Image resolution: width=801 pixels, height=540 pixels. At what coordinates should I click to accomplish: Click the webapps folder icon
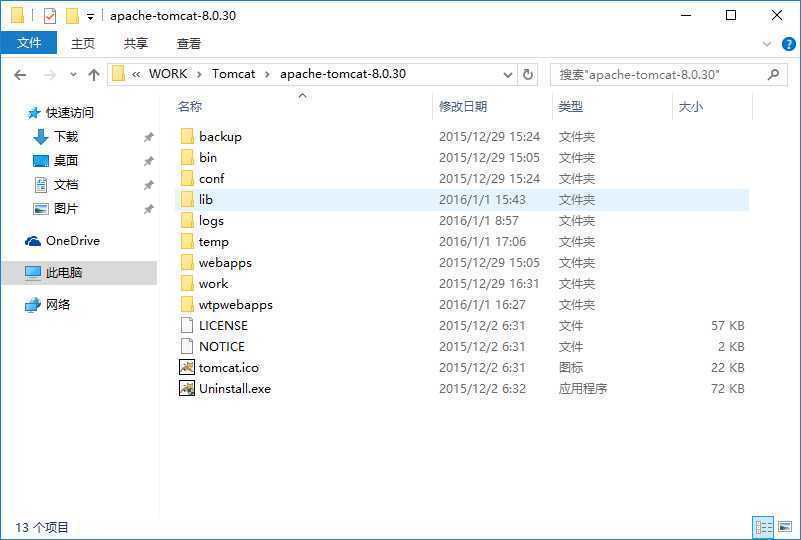187,262
